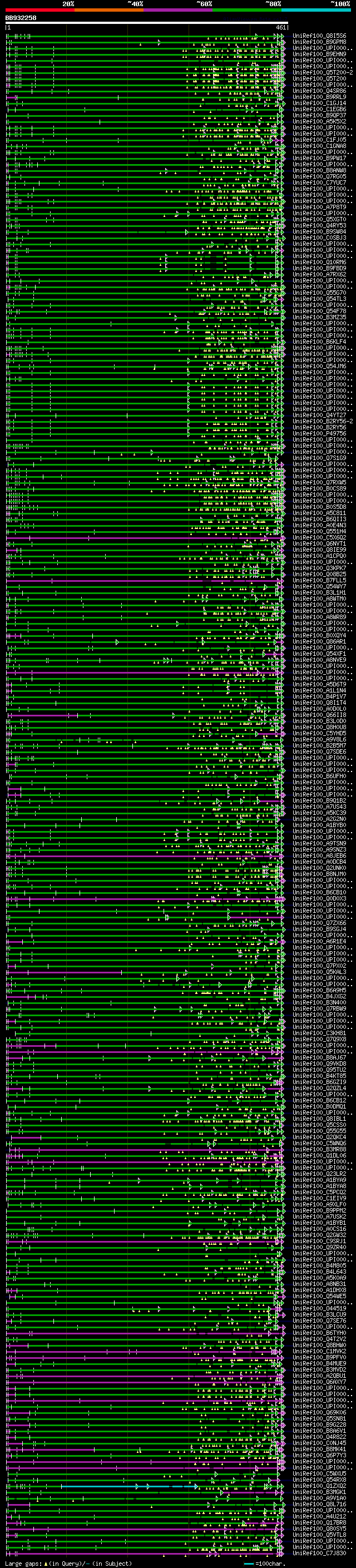Click label UniRef100_A1DHX8
The image size is (356, 1568).
tap(319, 1290)
